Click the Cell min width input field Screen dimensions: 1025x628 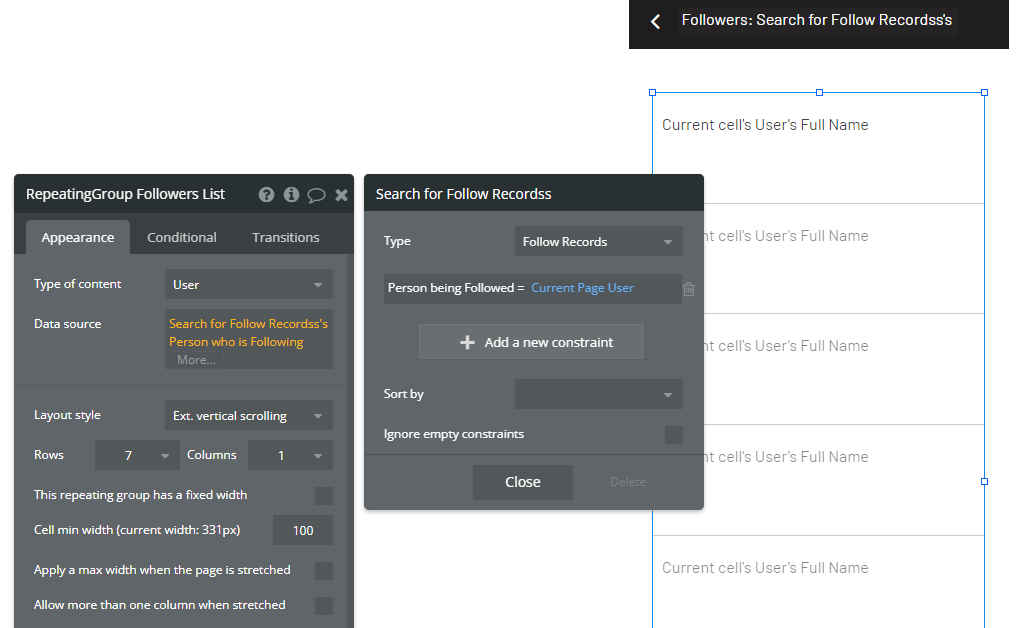302,531
